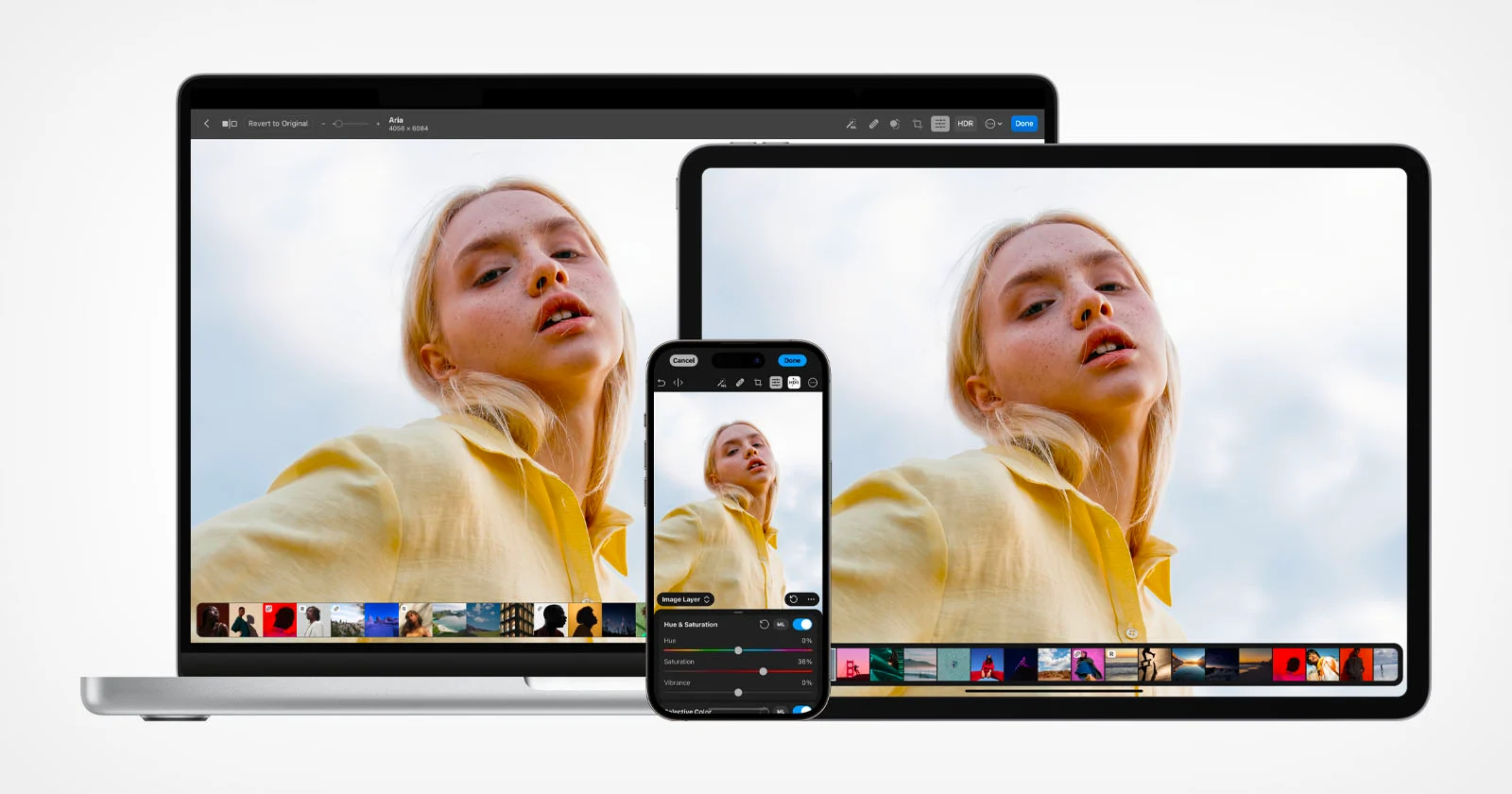
Task: Go back using the Mac toolbar chevron
Action: (207, 124)
